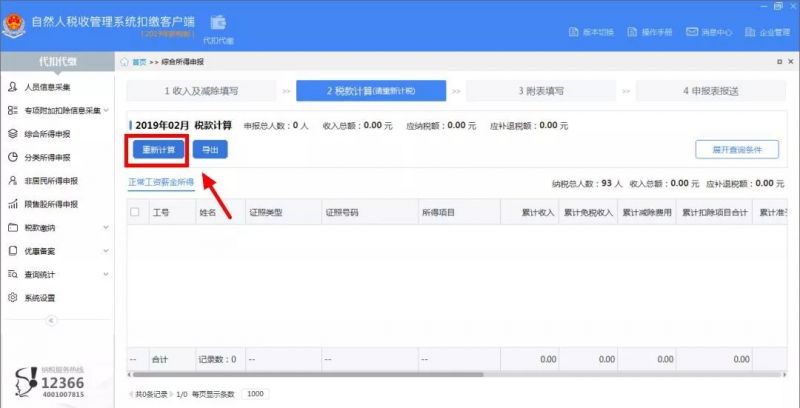800x408 pixels.
Task: Click the 重新计算 recalculate button
Action: coord(158,149)
